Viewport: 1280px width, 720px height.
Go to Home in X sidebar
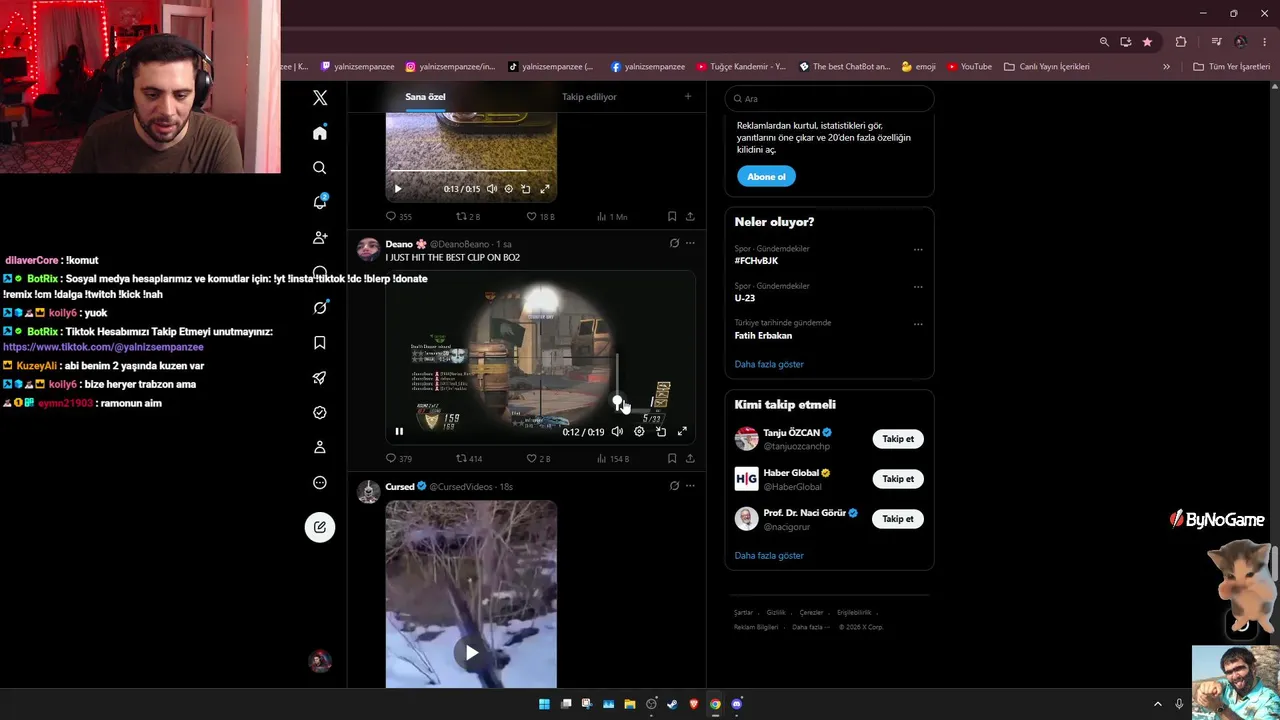(x=320, y=133)
